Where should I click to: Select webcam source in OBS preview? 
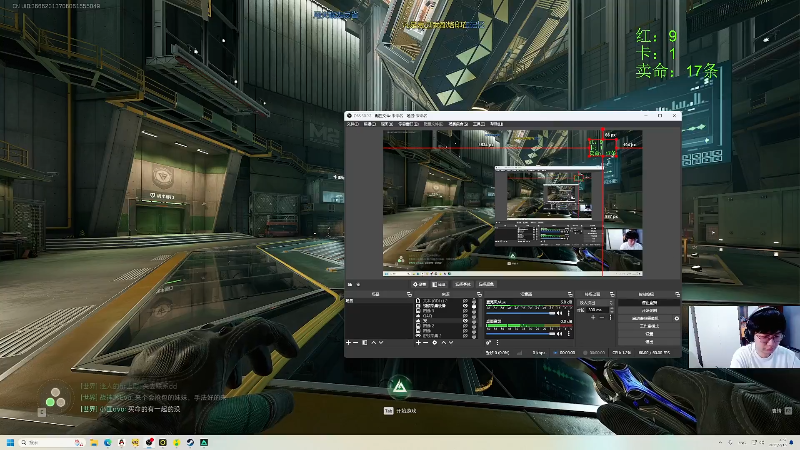click(x=623, y=240)
